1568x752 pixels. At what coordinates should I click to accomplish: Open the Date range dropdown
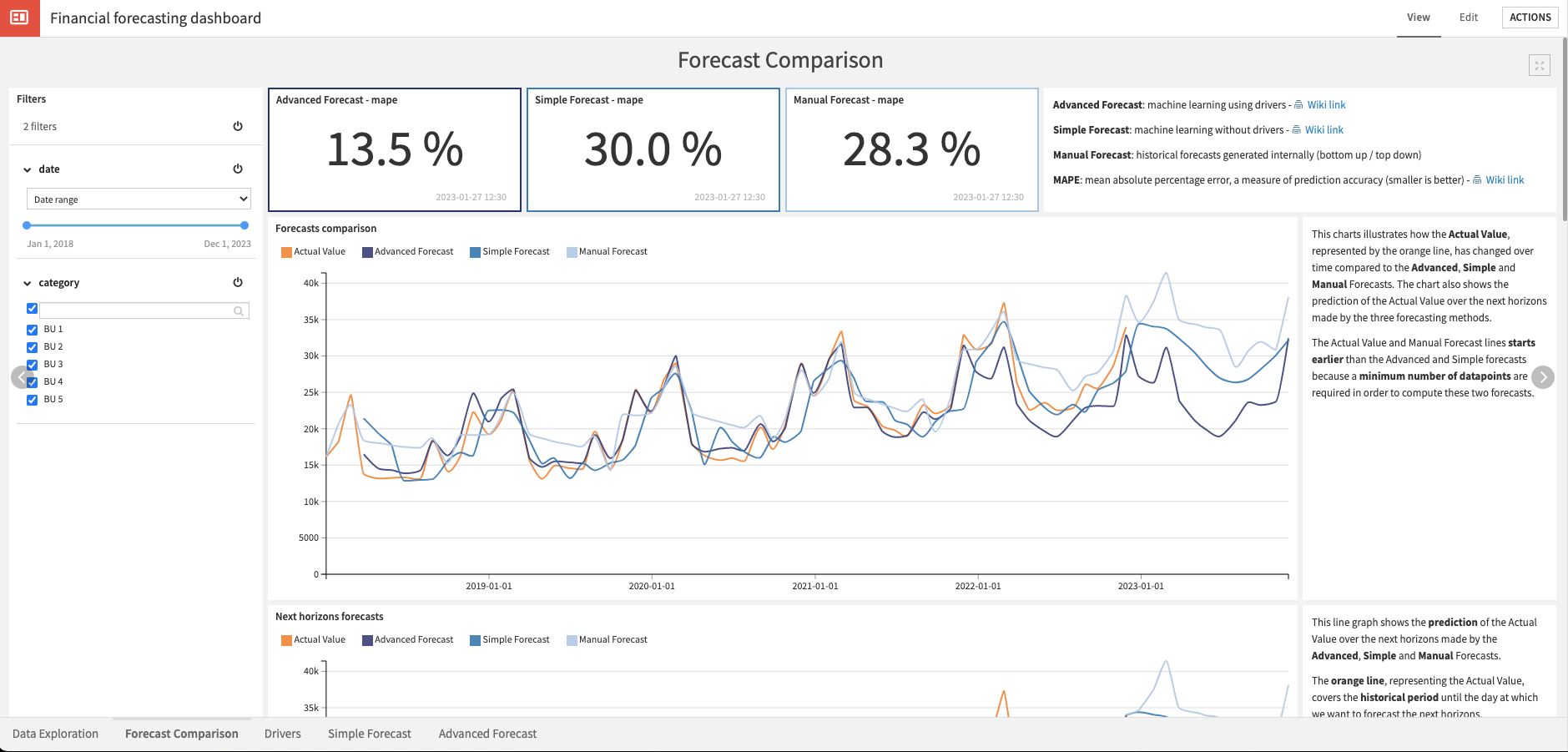pos(138,199)
